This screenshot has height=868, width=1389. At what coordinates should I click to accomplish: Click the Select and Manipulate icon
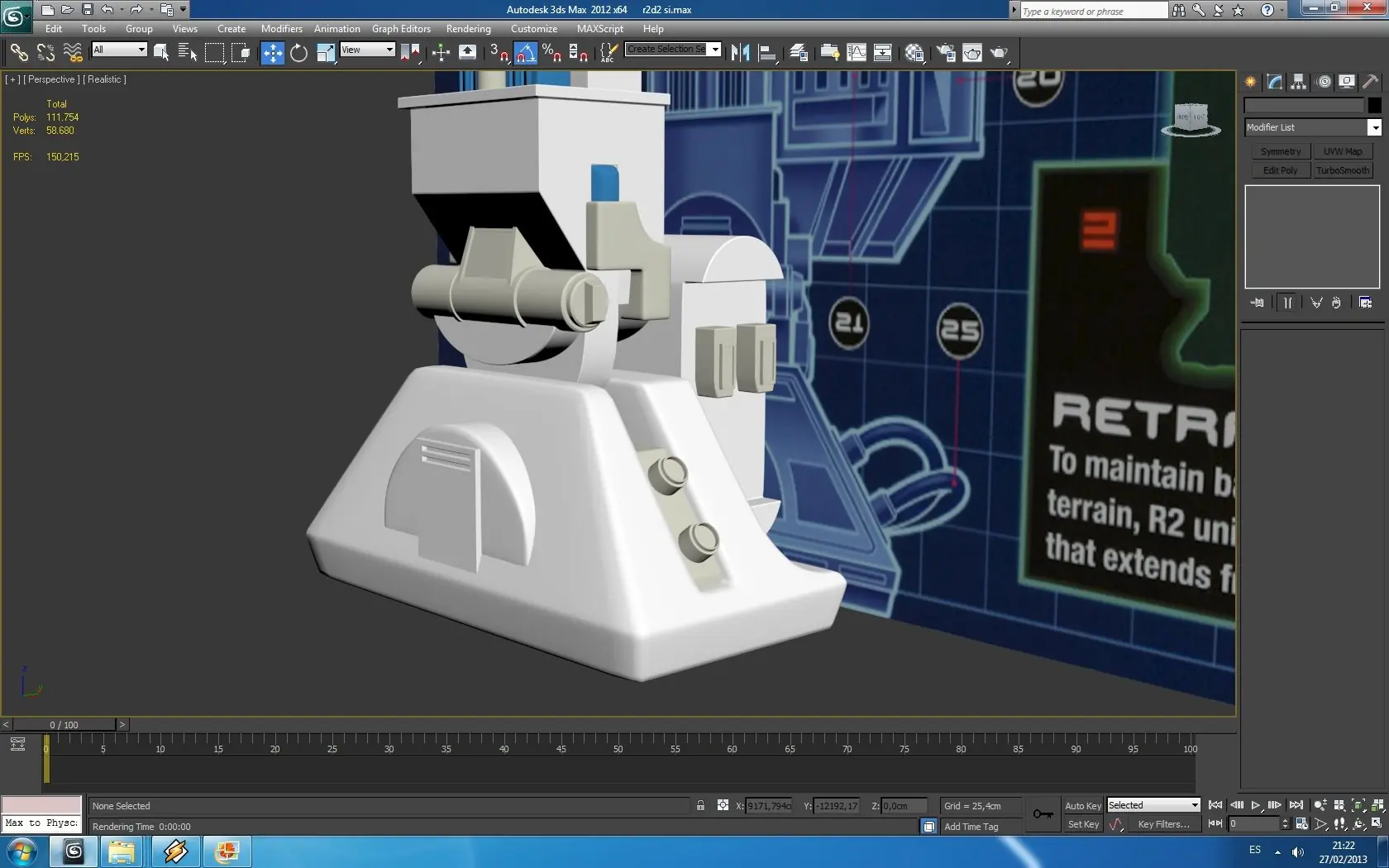[x=441, y=53]
